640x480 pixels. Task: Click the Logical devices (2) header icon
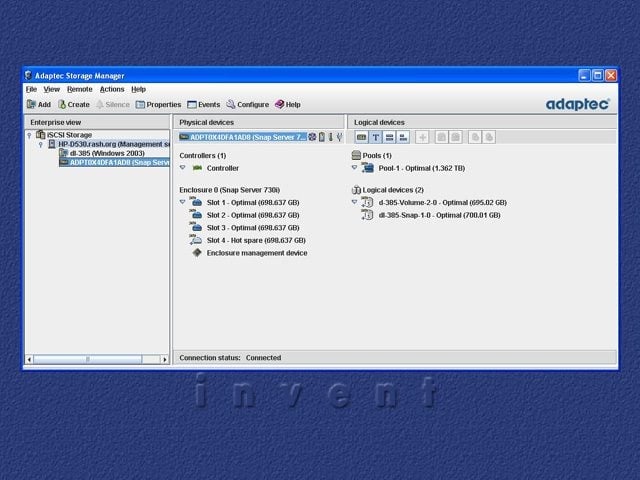[x=356, y=190]
